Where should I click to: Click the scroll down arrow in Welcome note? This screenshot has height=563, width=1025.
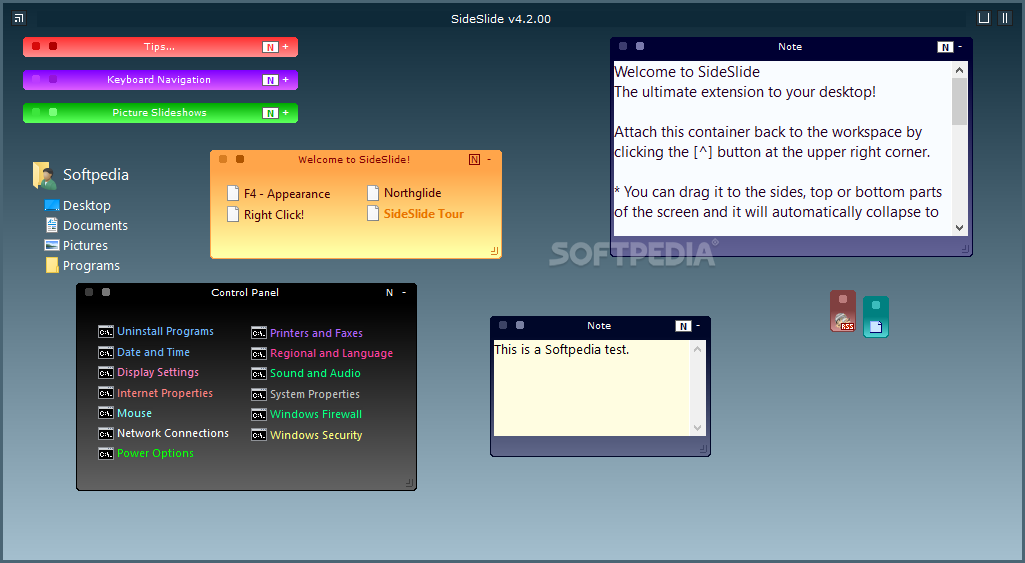960,228
